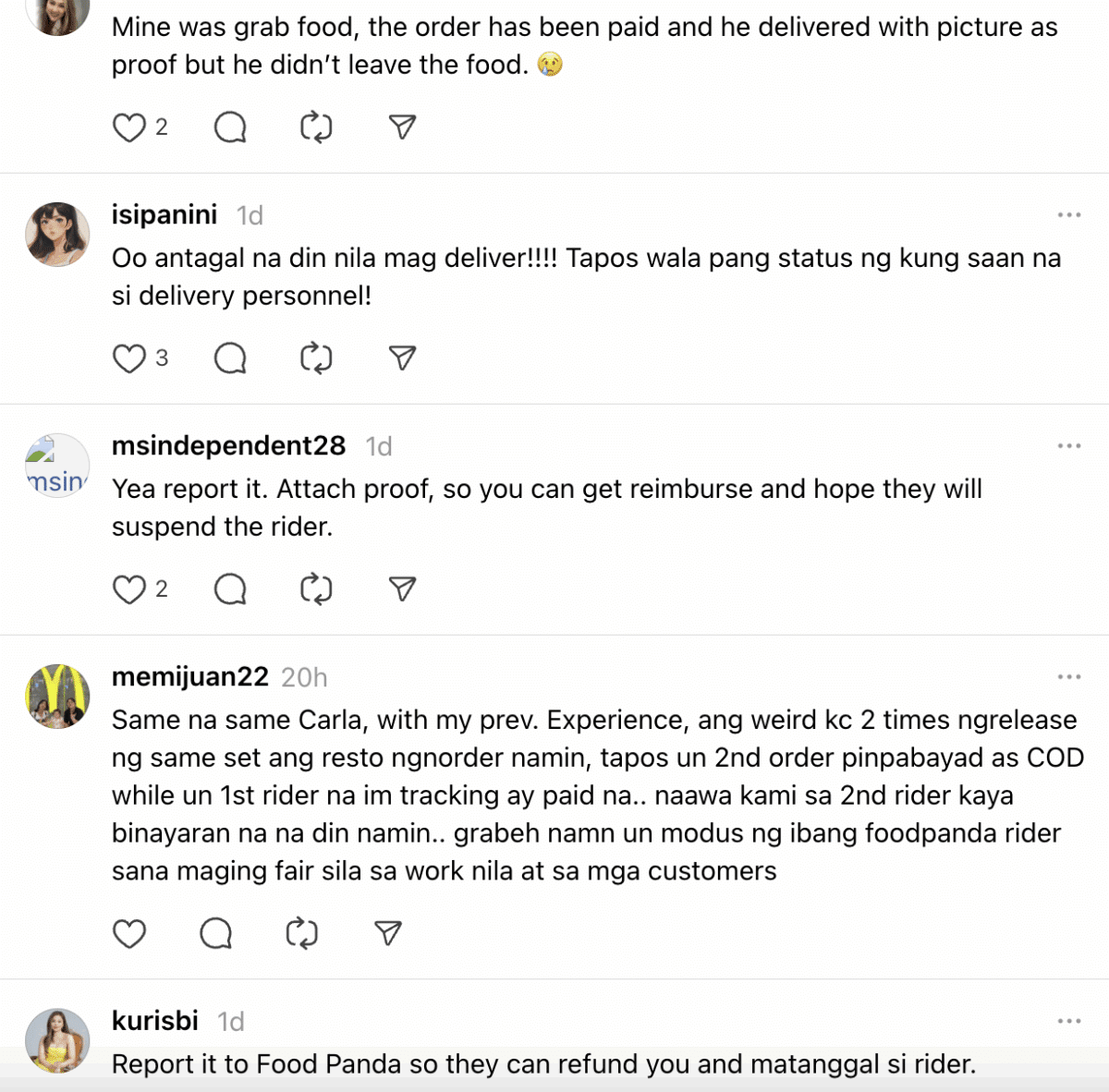Image resolution: width=1109 pixels, height=1092 pixels.
Task: Reply to isipanini's comment
Action: 230,358
